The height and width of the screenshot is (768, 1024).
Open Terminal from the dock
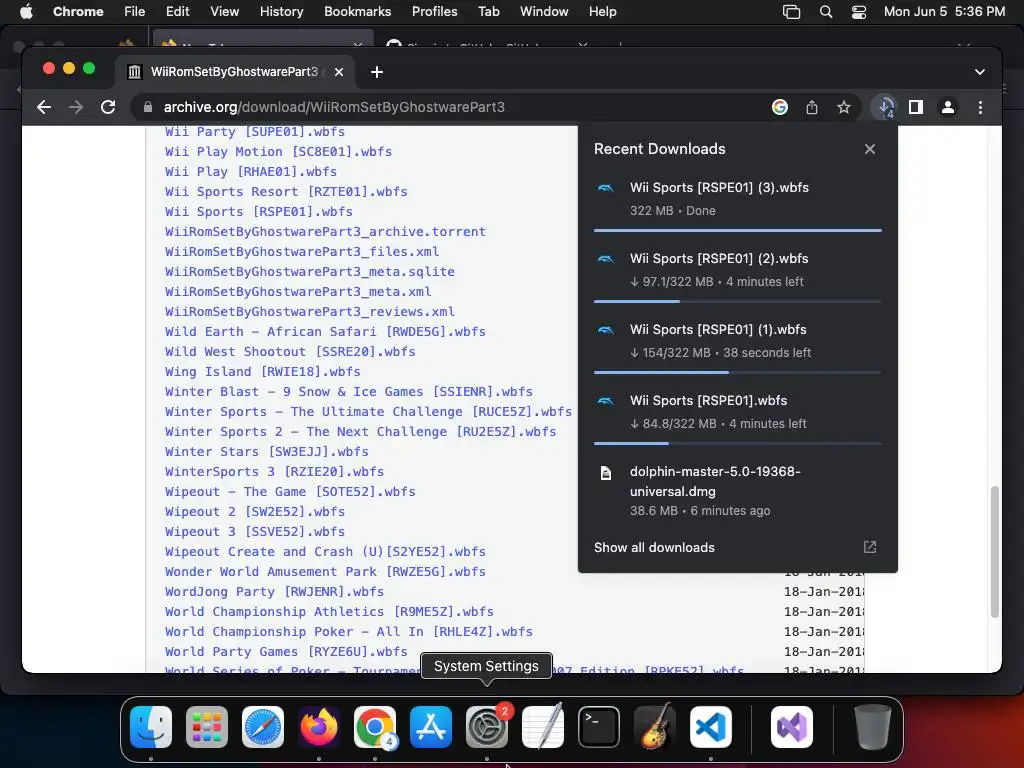[x=599, y=727]
